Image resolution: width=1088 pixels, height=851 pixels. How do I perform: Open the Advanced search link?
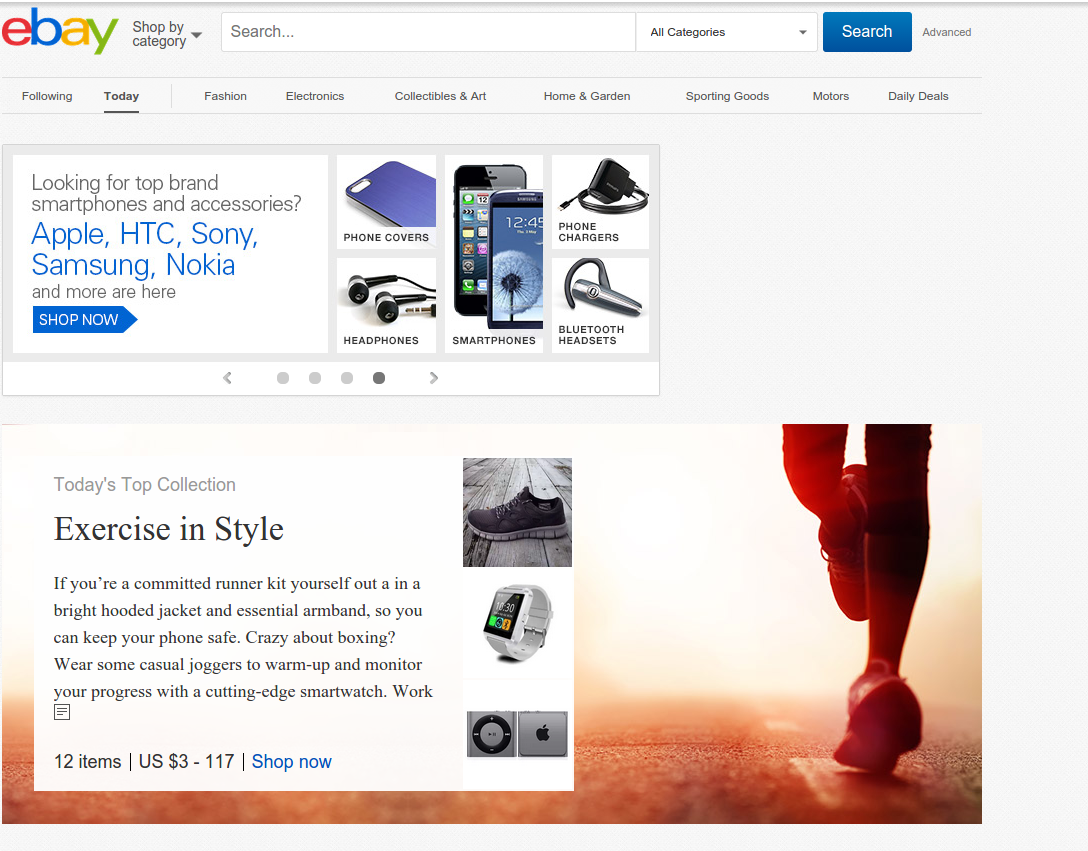(x=946, y=32)
